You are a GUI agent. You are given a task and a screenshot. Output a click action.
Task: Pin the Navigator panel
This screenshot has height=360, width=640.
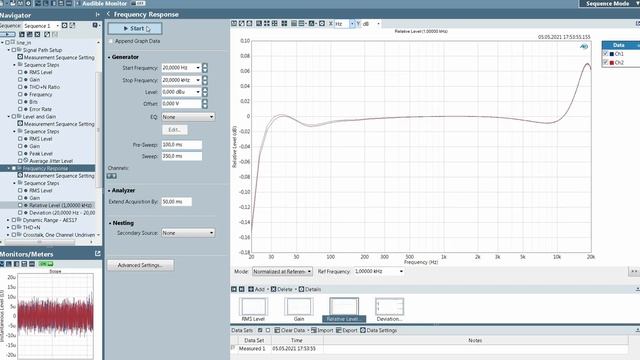click(98, 15)
